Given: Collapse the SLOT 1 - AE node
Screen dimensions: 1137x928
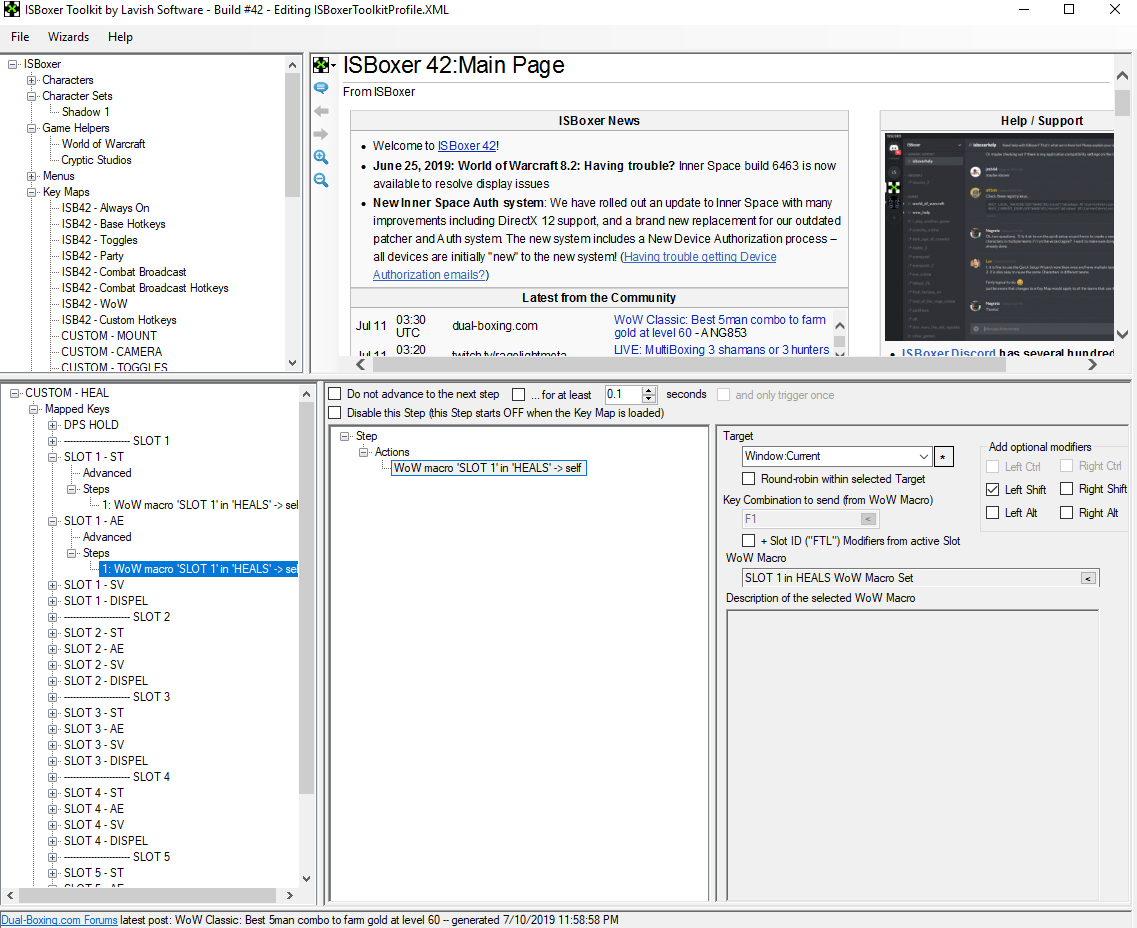Looking at the screenshot, I should tap(52, 521).
